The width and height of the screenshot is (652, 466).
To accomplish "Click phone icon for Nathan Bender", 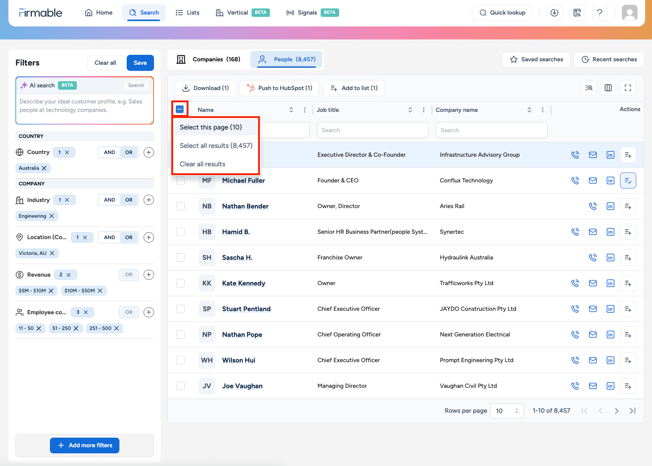I will pos(593,206).
